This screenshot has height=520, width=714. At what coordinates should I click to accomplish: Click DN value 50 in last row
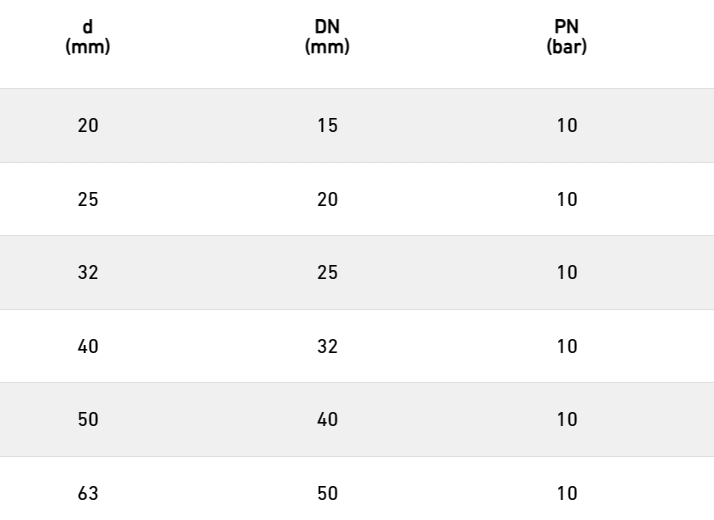click(327, 494)
